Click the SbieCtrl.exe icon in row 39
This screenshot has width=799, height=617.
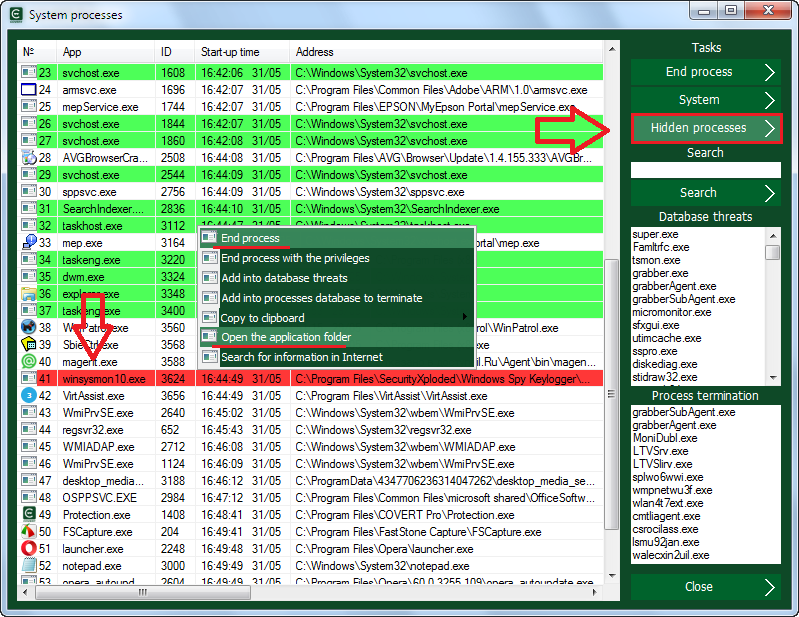click(29, 344)
